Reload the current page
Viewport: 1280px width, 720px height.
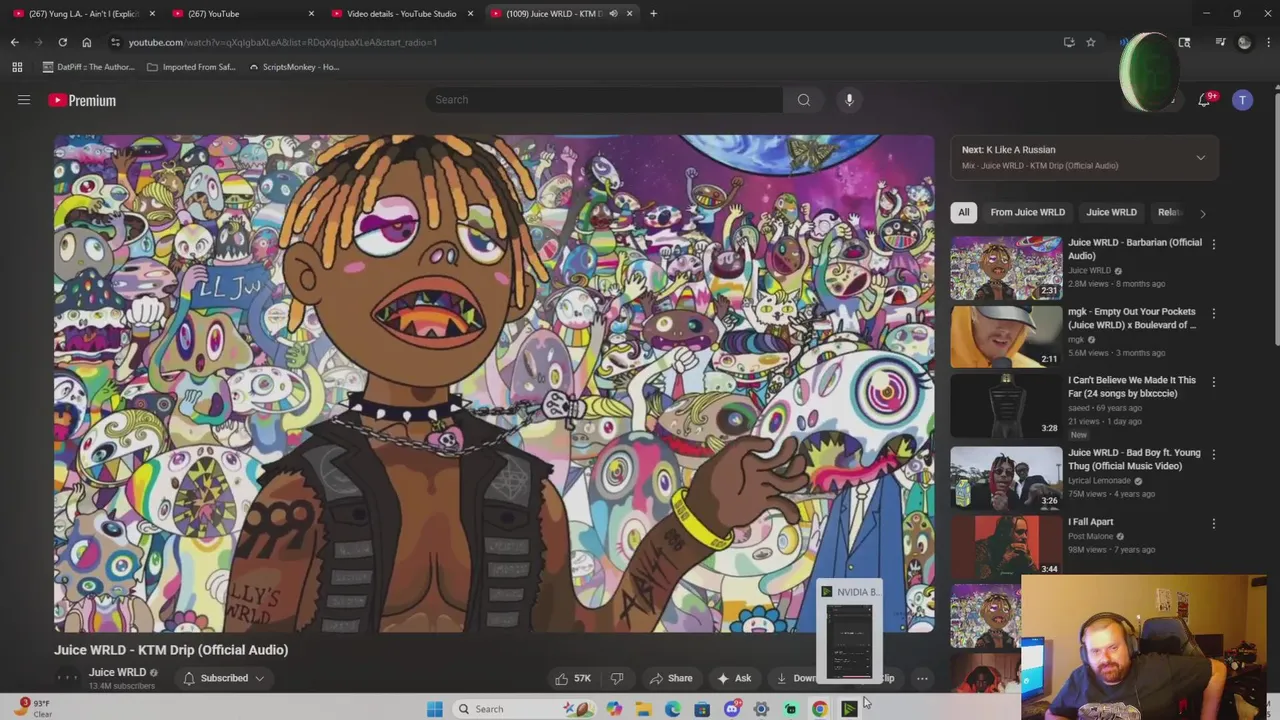62,42
